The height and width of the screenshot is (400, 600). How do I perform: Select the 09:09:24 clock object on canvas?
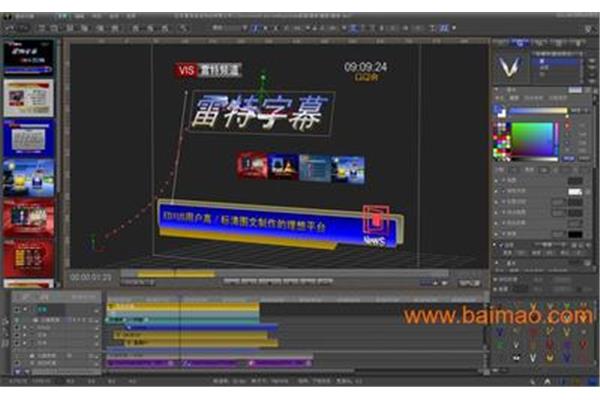coord(365,67)
